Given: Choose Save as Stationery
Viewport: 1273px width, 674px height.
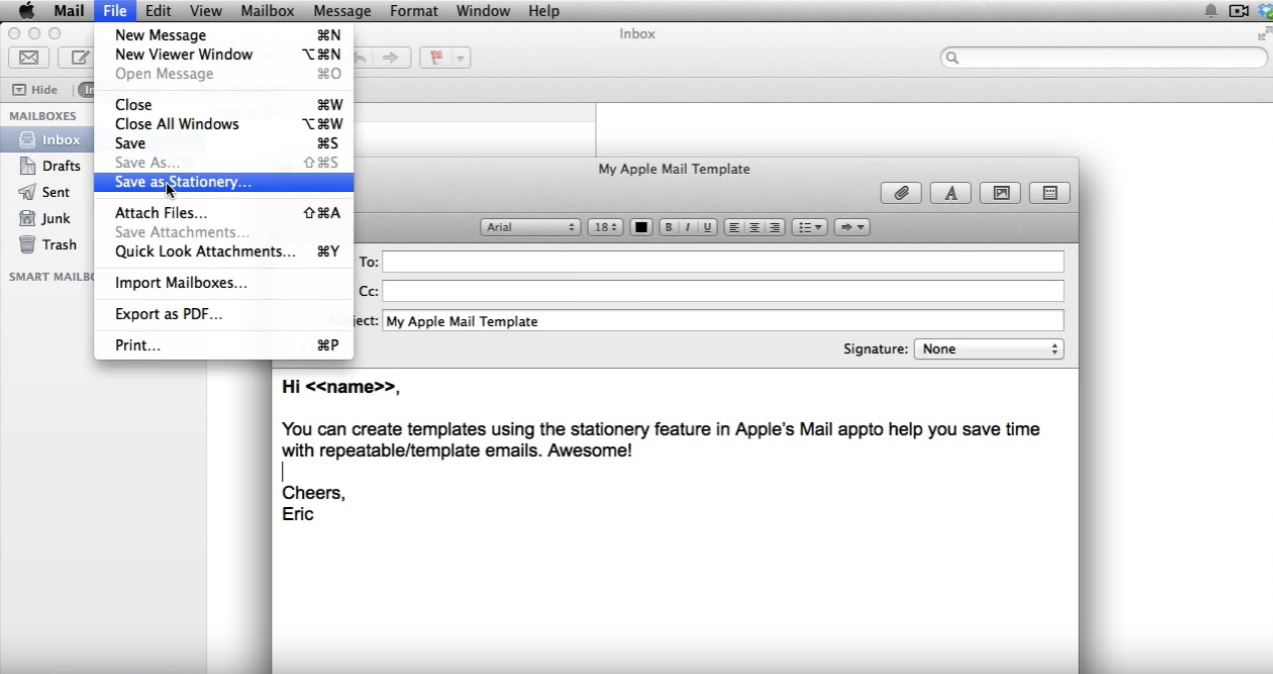Looking at the screenshot, I should 223,182.
